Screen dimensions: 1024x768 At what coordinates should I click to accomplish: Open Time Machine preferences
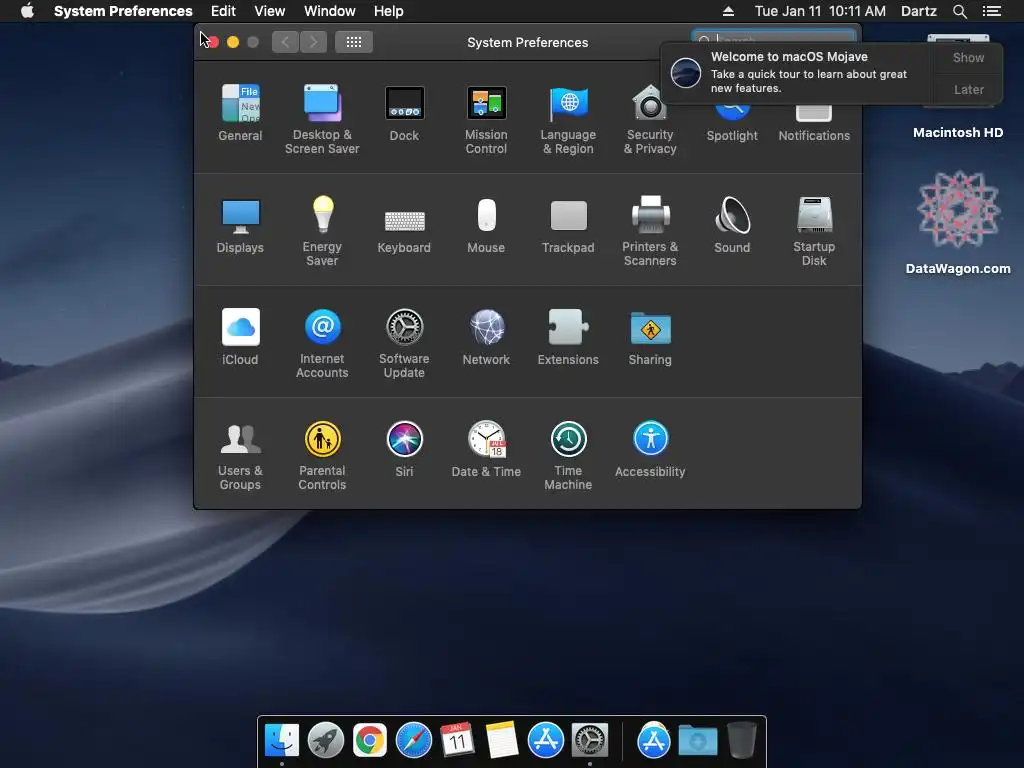pyautogui.click(x=568, y=456)
